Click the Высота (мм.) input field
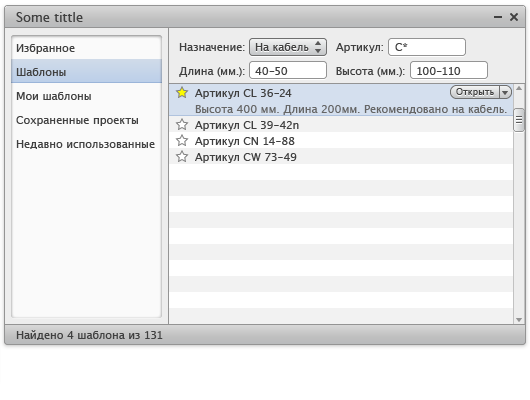This screenshot has height=400, width=530. coord(449,71)
